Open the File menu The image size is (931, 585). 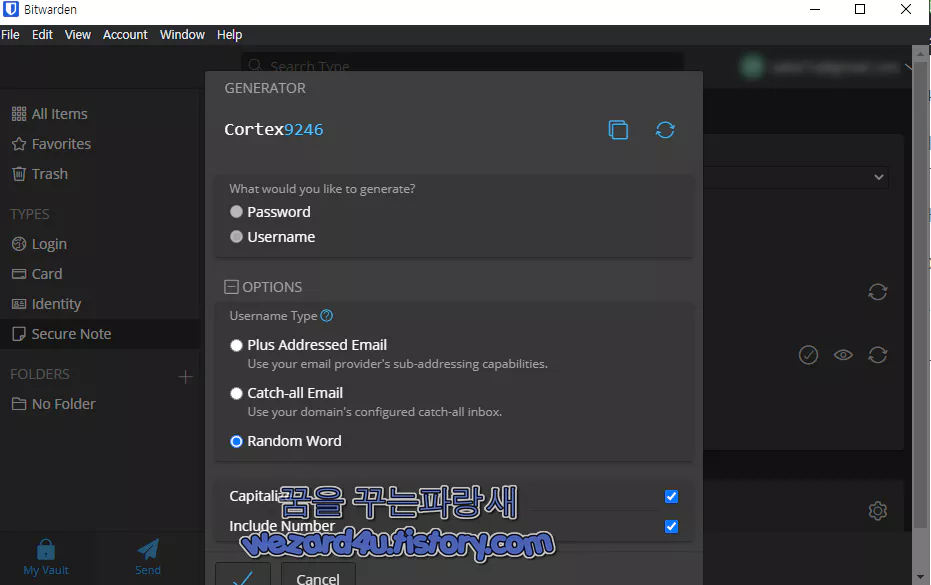10,34
